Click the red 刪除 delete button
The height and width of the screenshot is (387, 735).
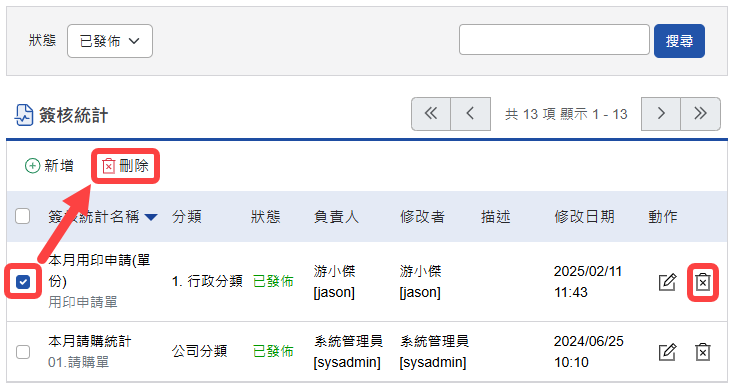click(x=125, y=166)
